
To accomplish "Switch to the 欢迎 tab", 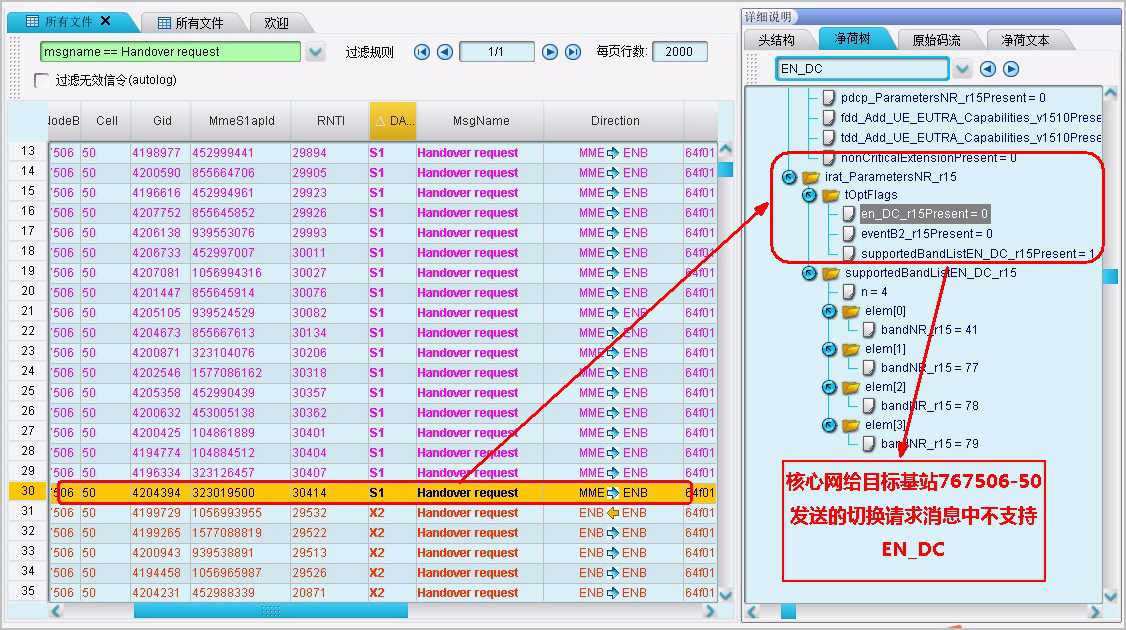I will [269, 23].
